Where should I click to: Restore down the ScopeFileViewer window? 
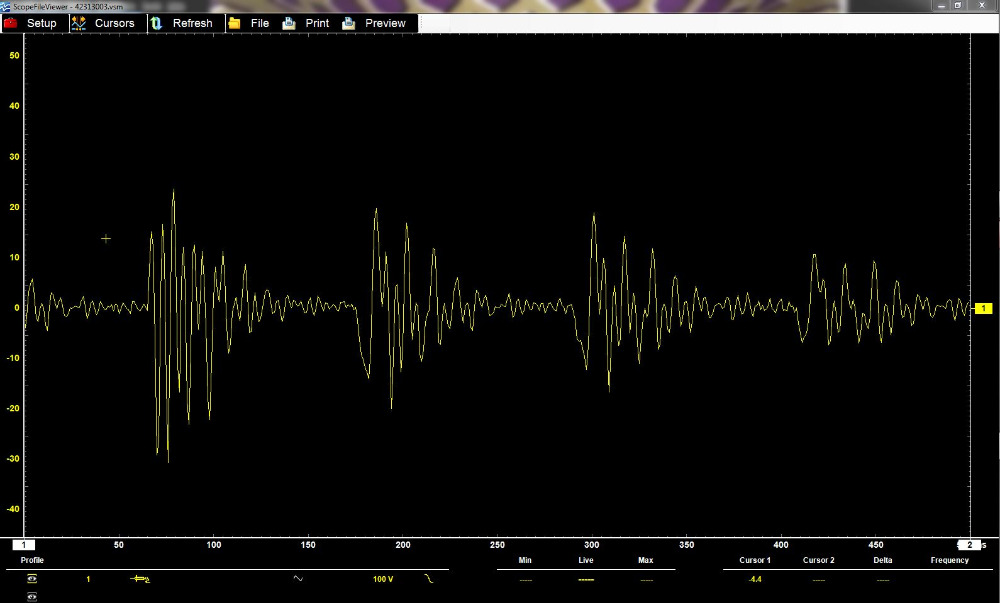click(x=958, y=6)
